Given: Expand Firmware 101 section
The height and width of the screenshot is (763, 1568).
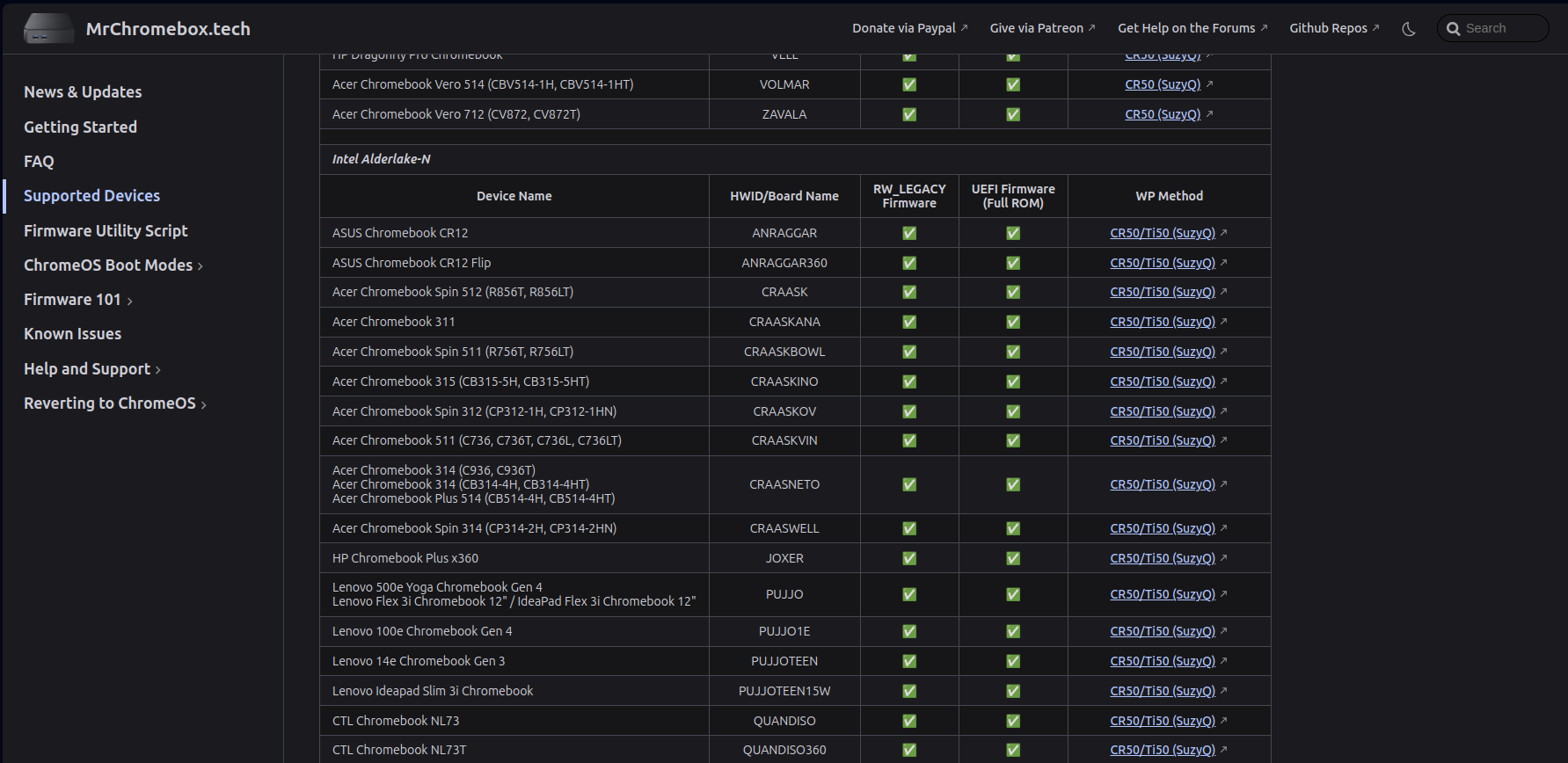Looking at the screenshot, I should click(78, 300).
